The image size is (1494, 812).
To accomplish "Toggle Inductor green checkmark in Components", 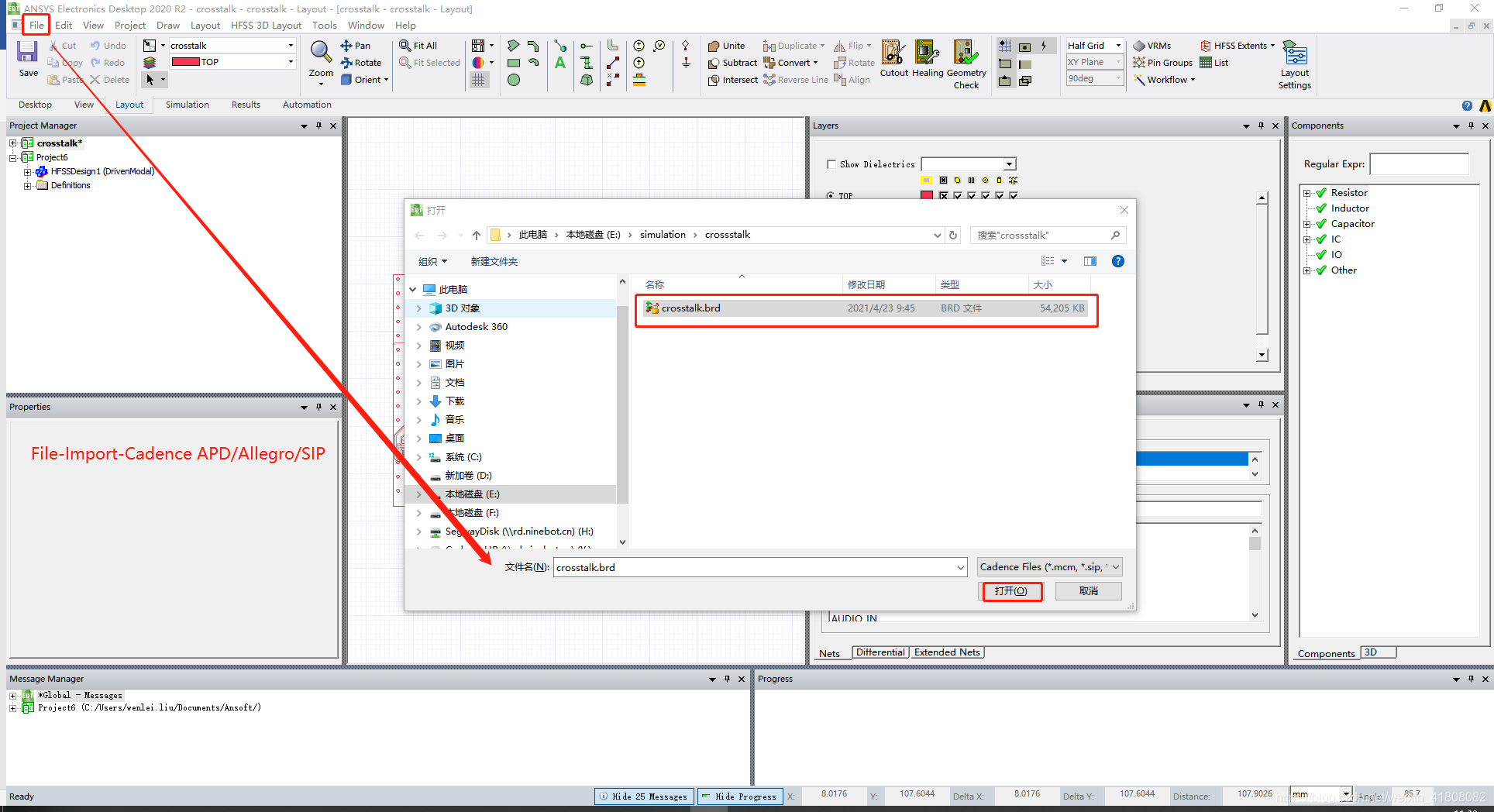I will click(x=1321, y=208).
